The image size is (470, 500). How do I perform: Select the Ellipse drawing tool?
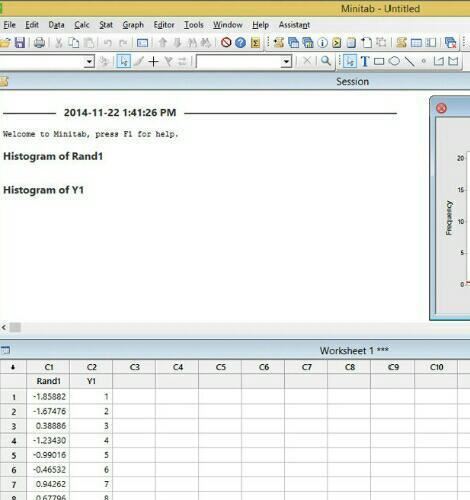click(x=394, y=61)
